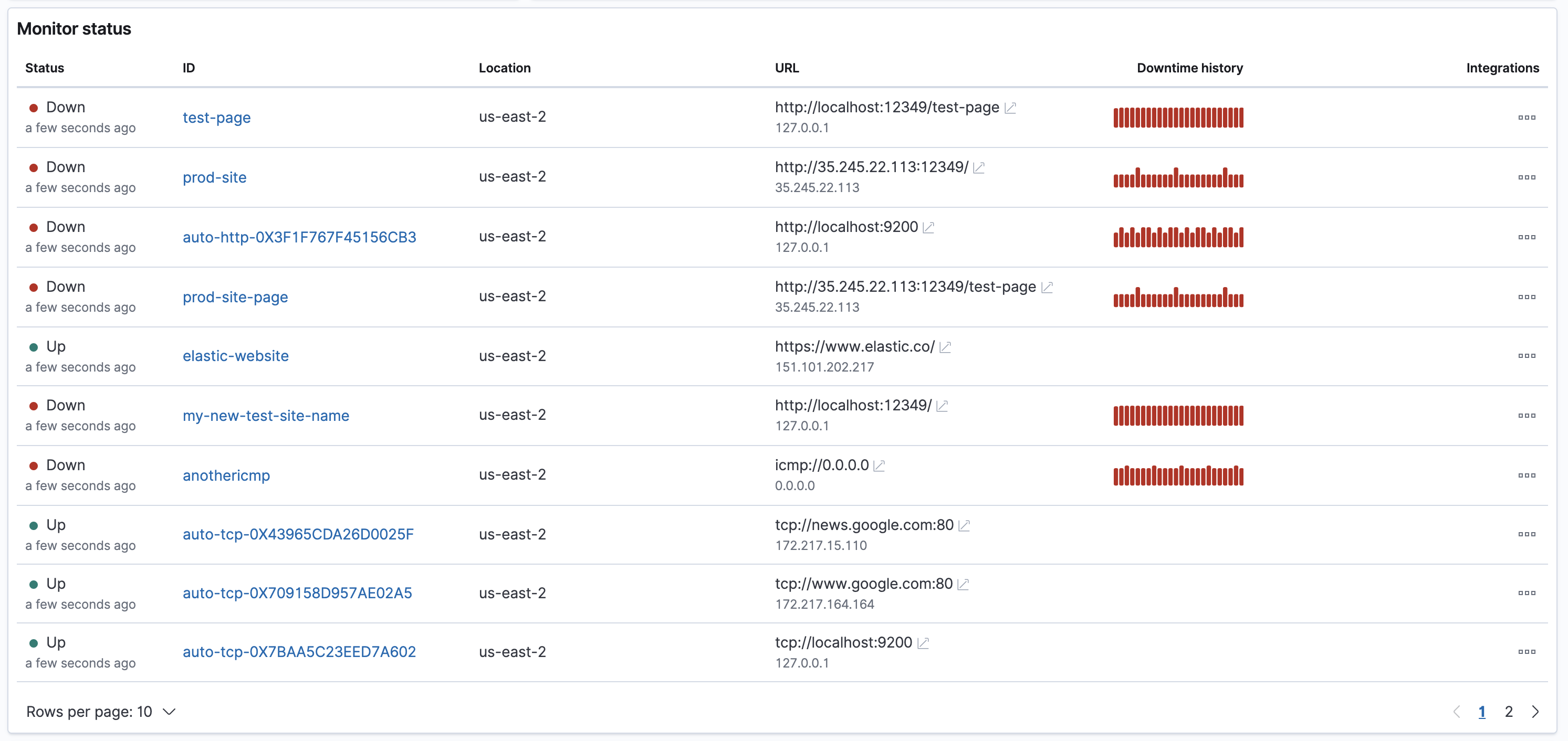Click external link icon beside icmp://0.0.0.0
1568x741 pixels.
click(x=879, y=465)
